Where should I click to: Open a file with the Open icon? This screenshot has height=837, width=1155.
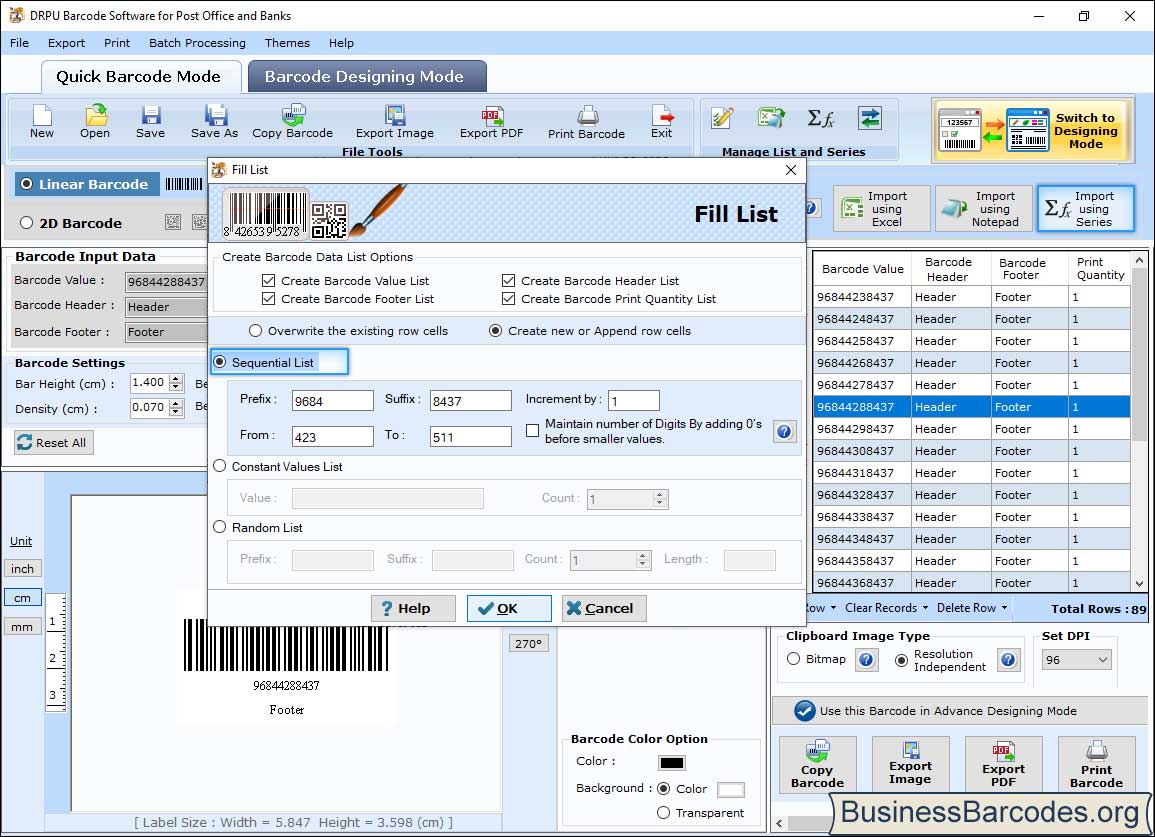point(95,120)
